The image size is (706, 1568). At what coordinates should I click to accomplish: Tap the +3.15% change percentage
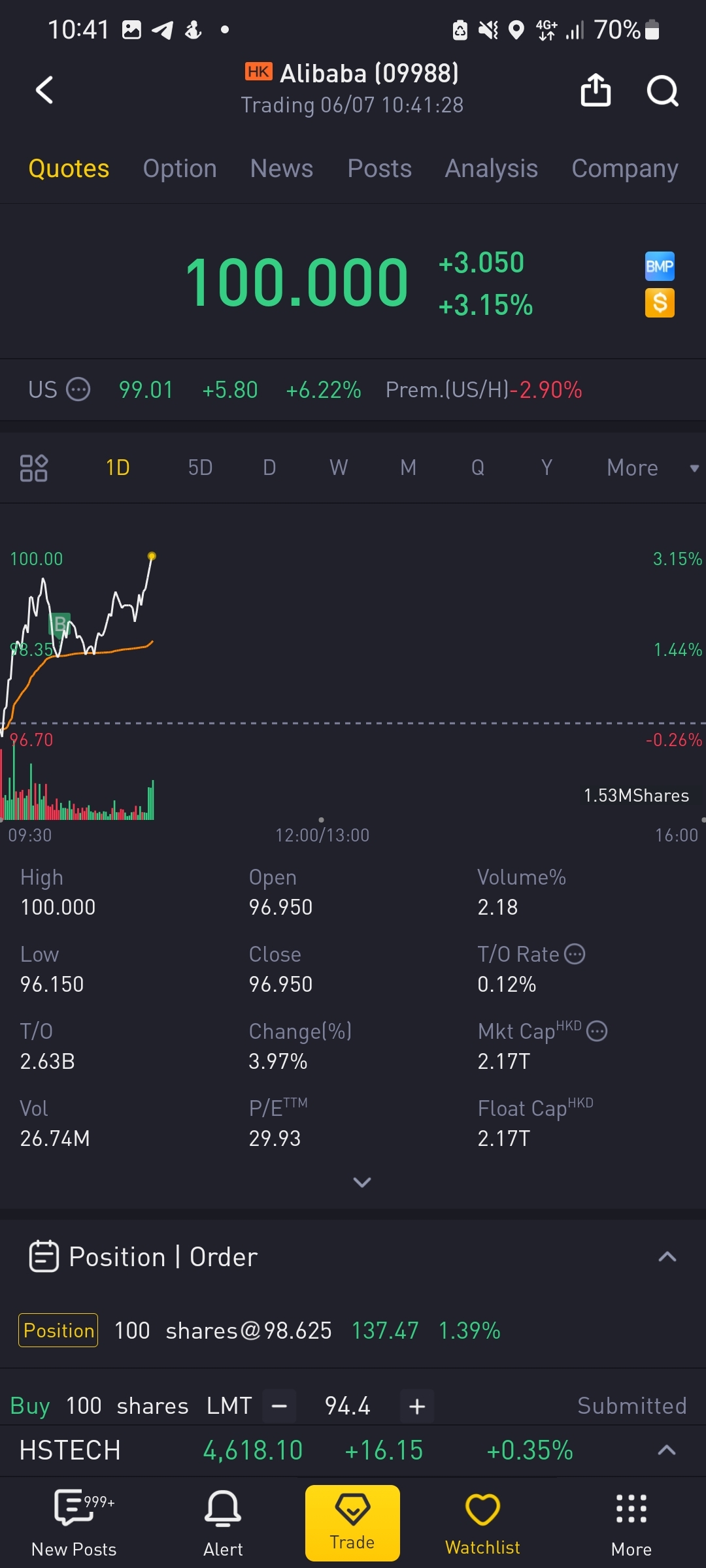point(486,305)
